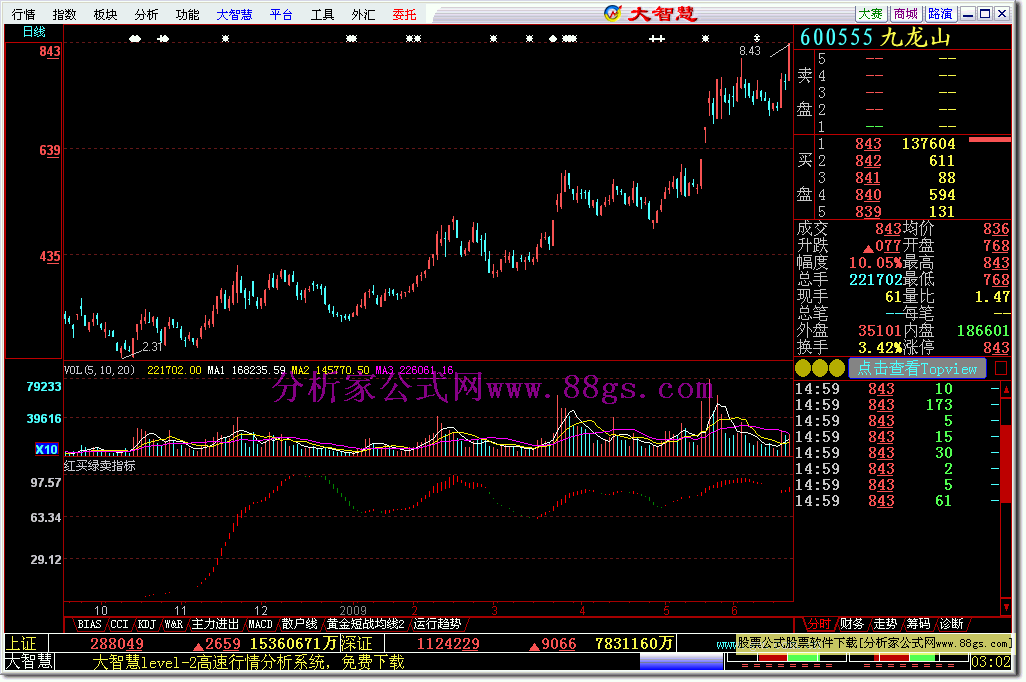Click the 03:02 clock in status bar
The image size is (1026, 682).
point(991,662)
